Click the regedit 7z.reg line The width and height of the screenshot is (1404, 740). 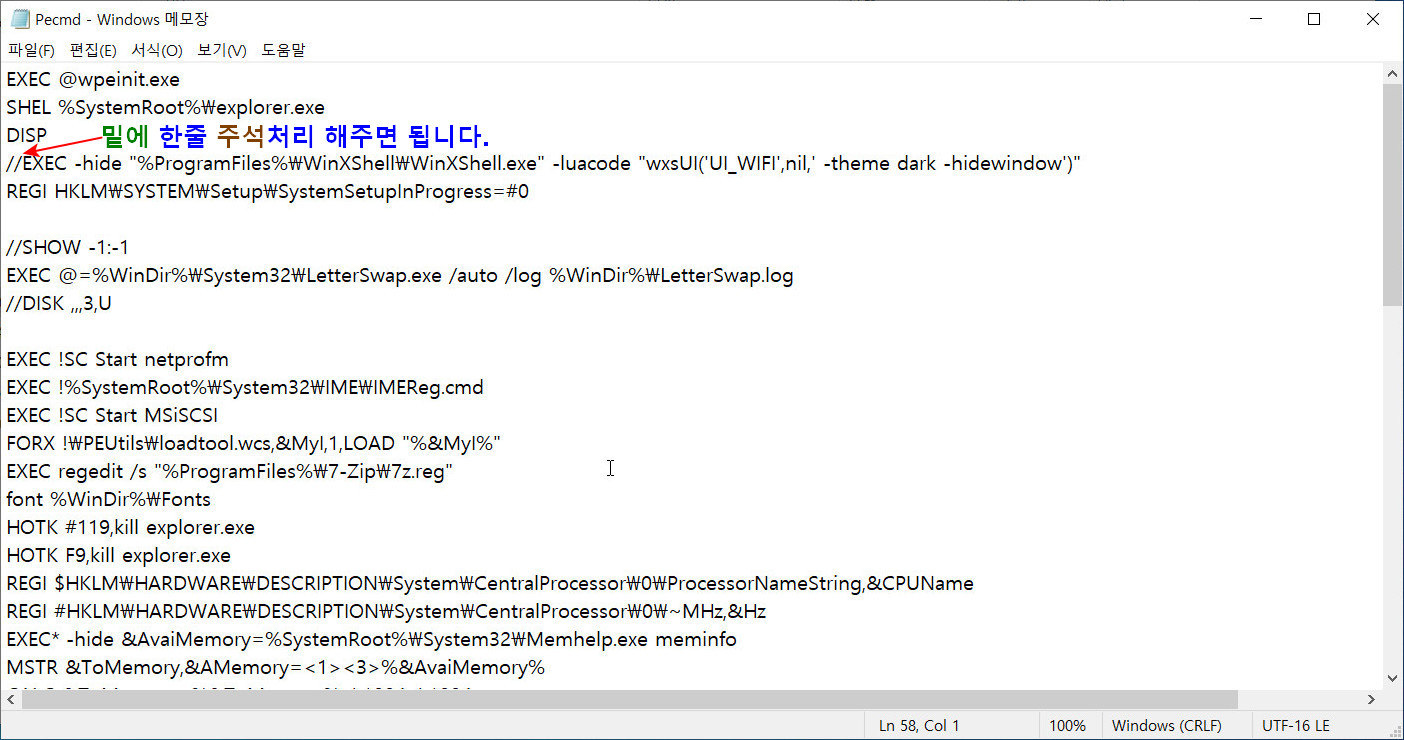[229, 471]
